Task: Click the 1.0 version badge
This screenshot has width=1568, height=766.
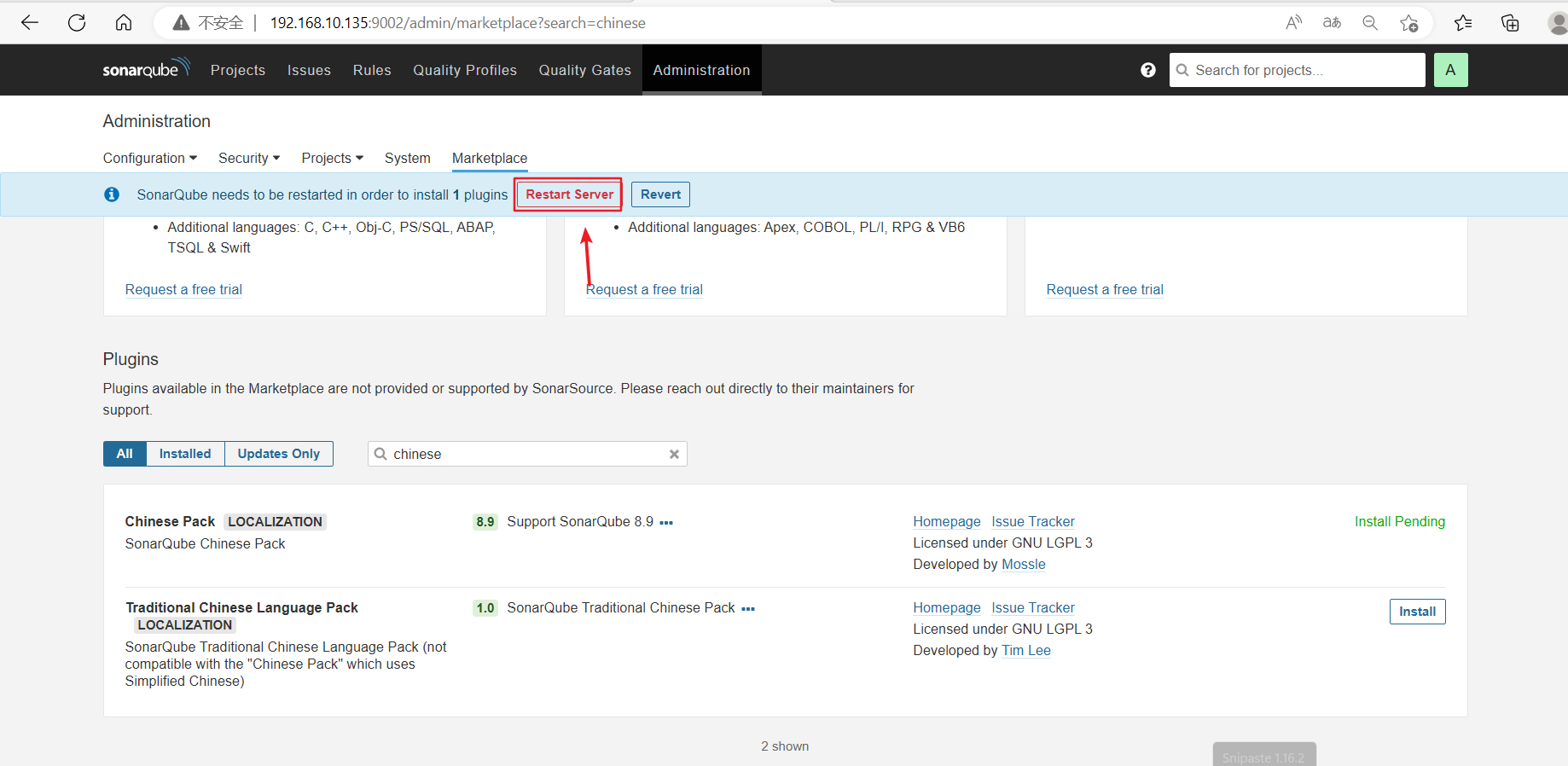Action: 485,608
